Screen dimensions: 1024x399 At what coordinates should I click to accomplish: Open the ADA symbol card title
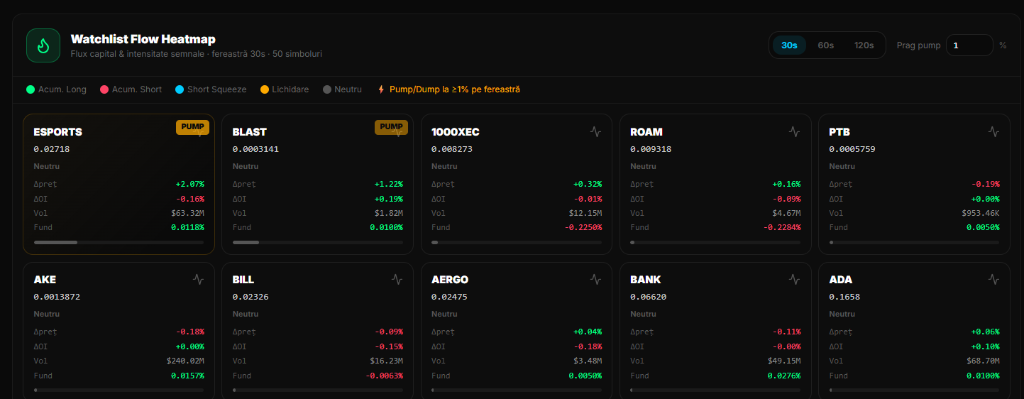840,279
